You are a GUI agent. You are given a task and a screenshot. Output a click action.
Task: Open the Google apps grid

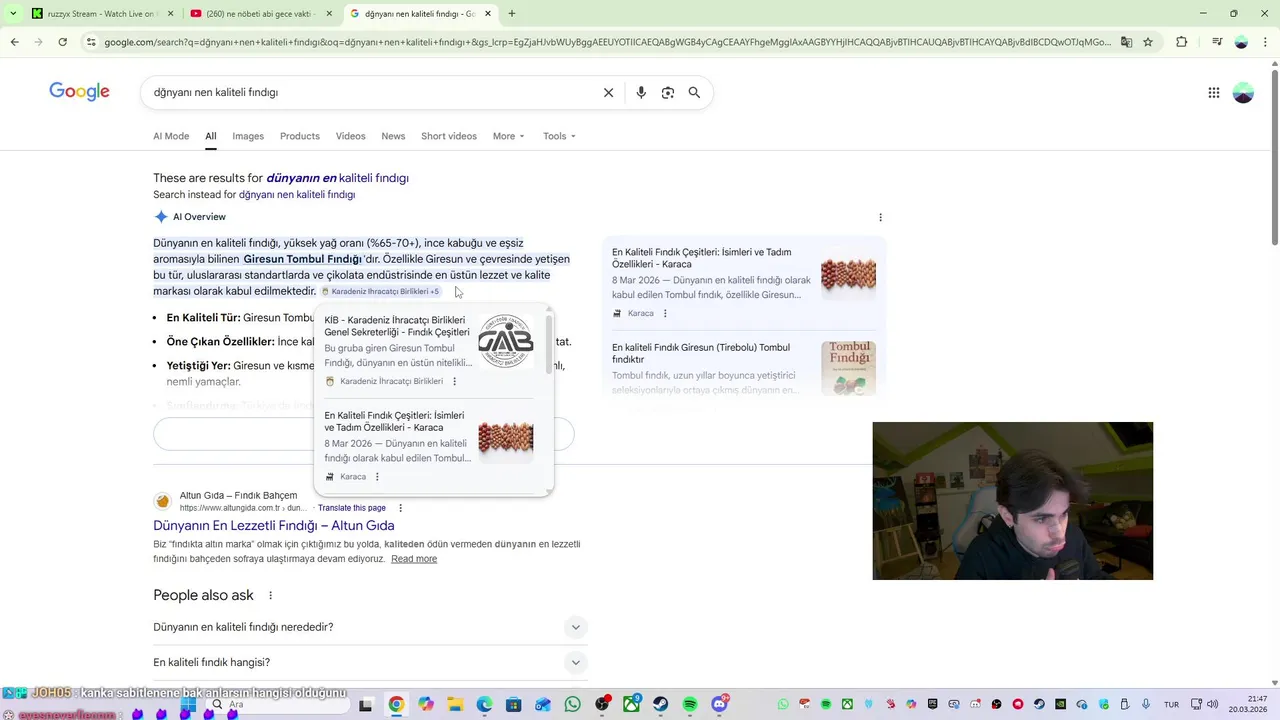click(1213, 92)
